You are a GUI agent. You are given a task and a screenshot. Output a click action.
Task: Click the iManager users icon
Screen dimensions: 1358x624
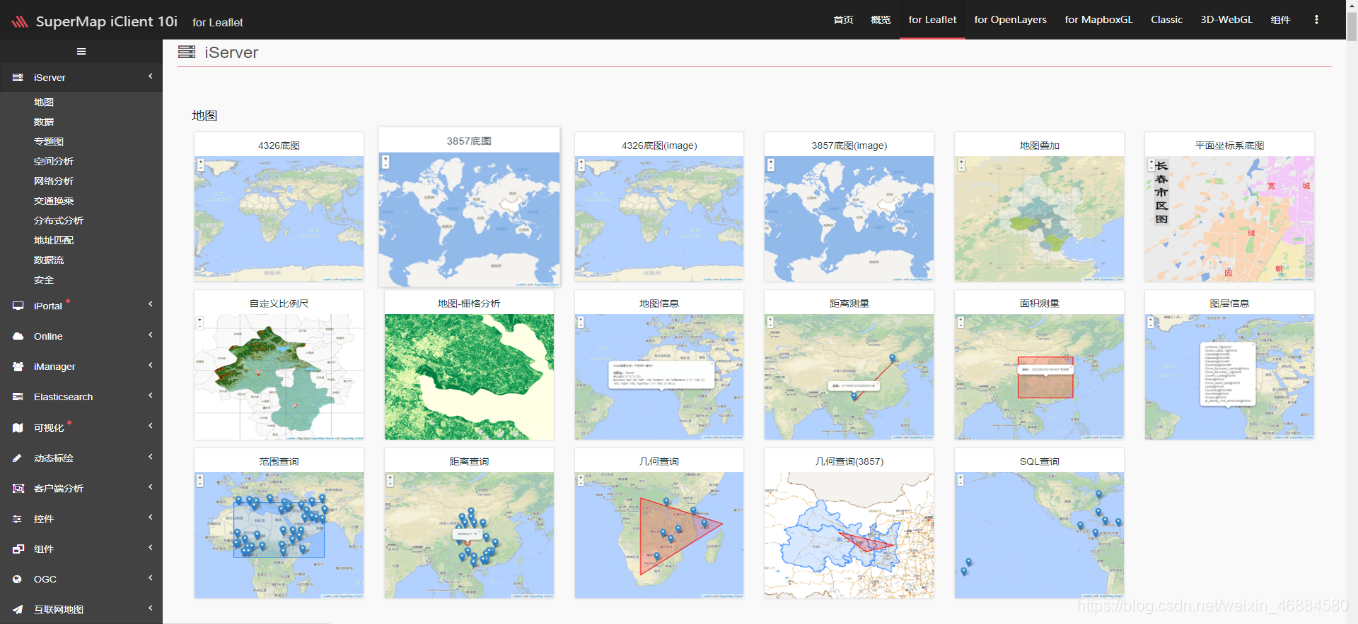click(x=18, y=367)
